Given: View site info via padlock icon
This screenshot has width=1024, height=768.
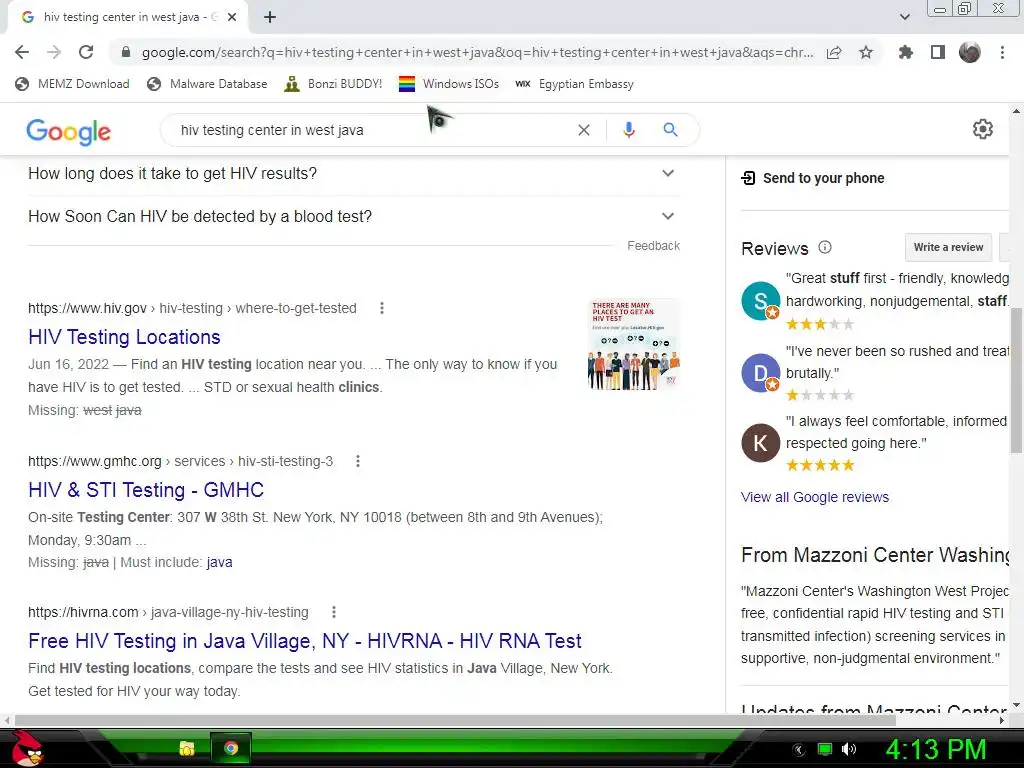Looking at the screenshot, I should pyautogui.click(x=127, y=52).
